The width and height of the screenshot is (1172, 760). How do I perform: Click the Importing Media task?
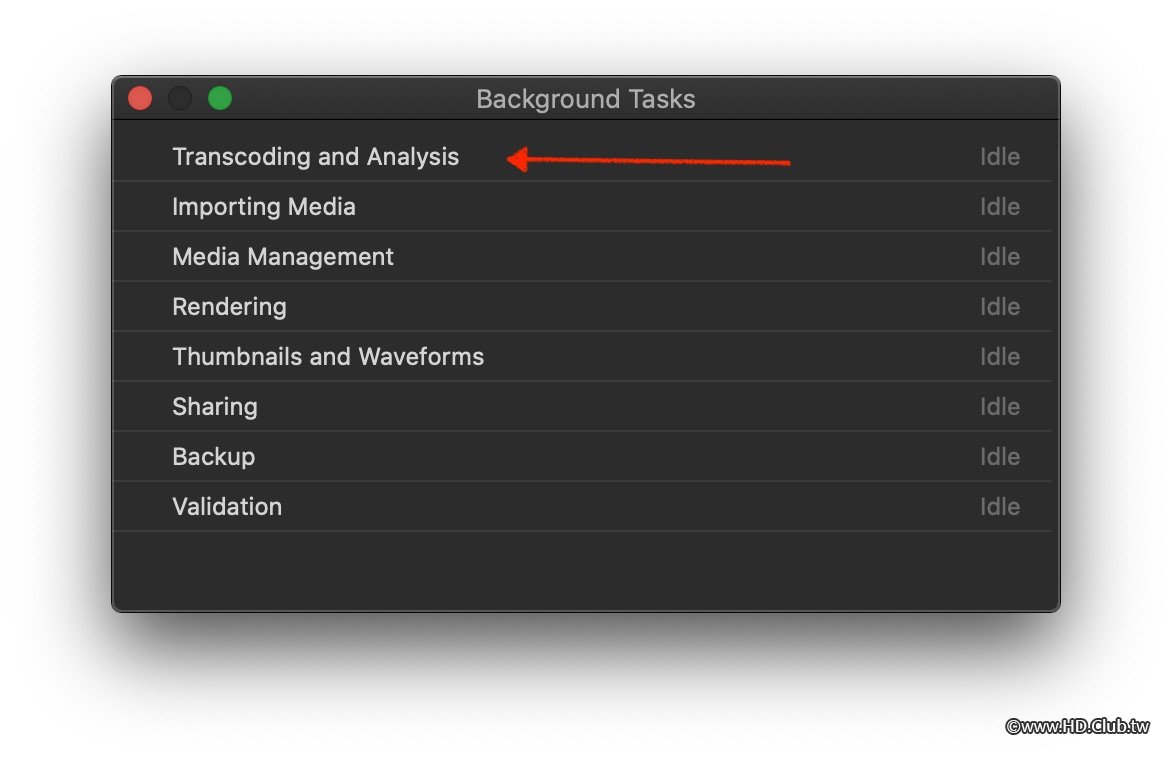(264, 207)
